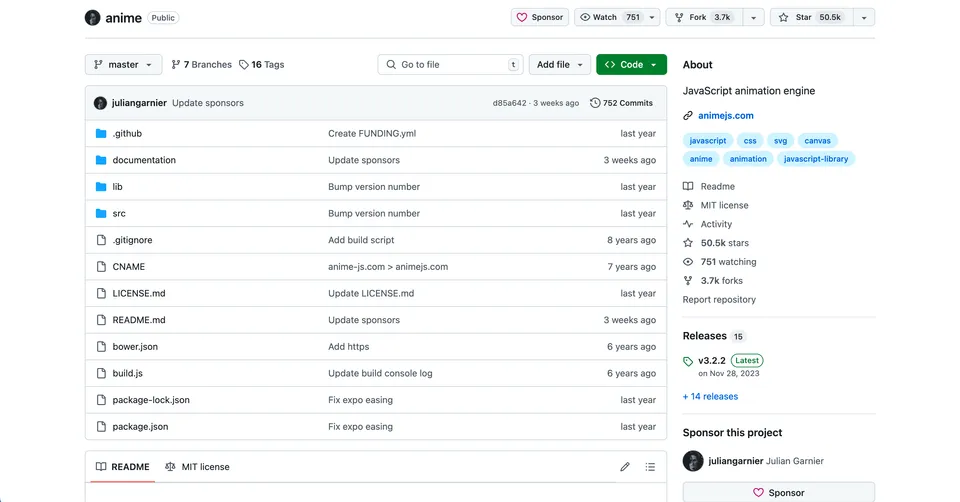View the + 14 releases link
Viewport: 960px width, 502px height.
pos(710,396)
